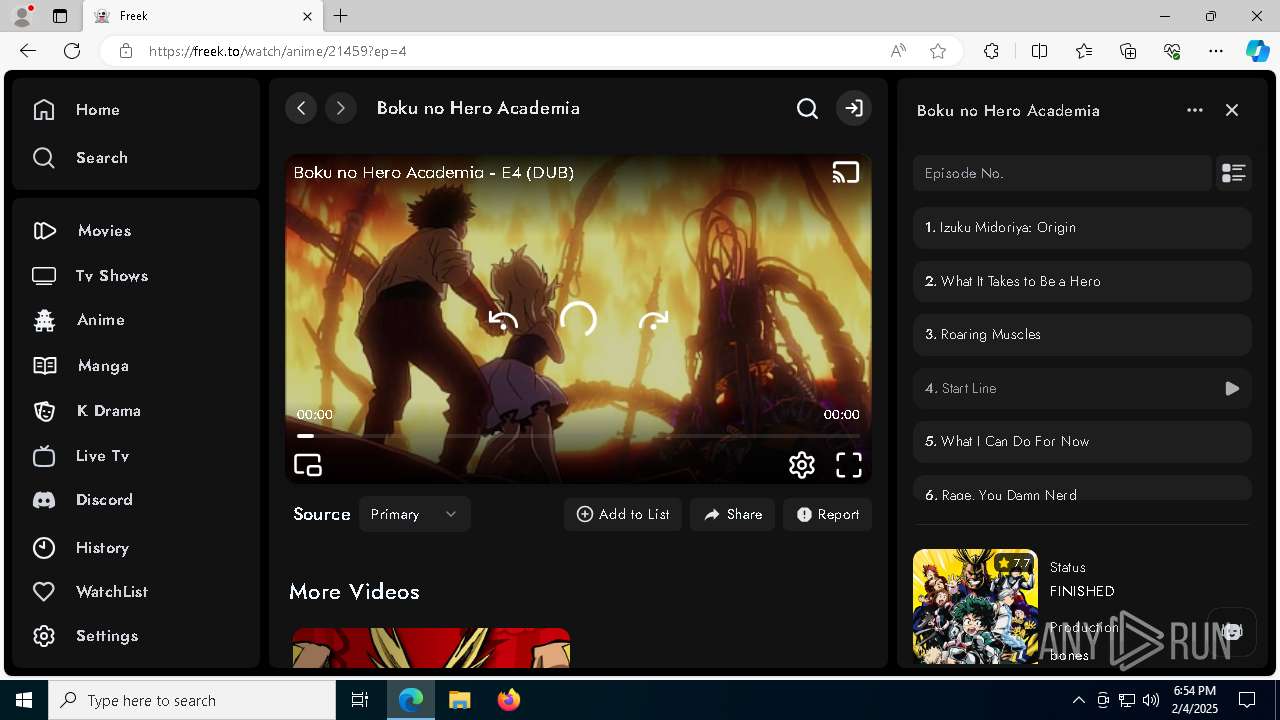Expand the Source Primary dropdown

pyautogui.click(x=414, y=514)
